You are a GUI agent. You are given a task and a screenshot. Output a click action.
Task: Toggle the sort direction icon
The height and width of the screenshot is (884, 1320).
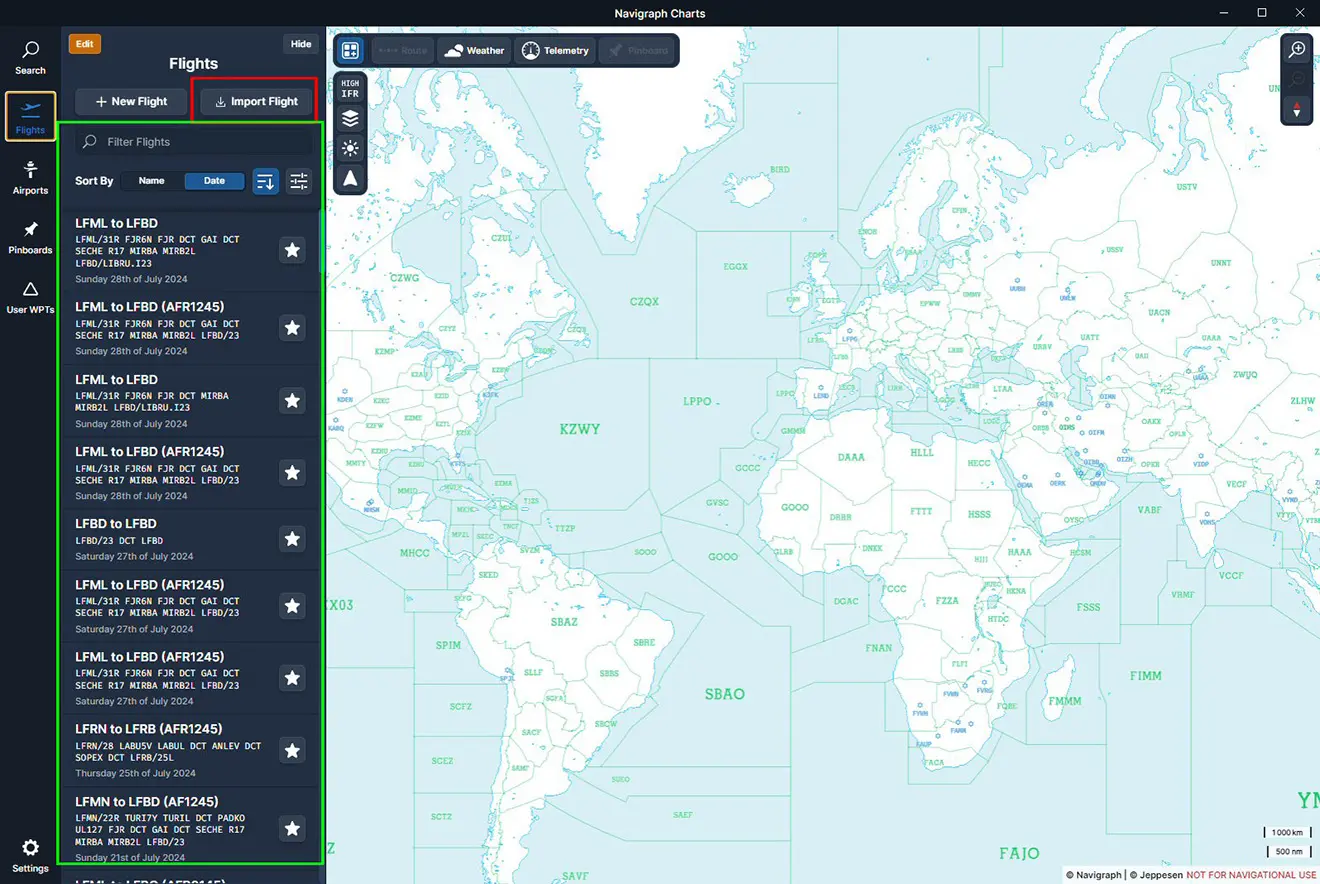point(265,181)
